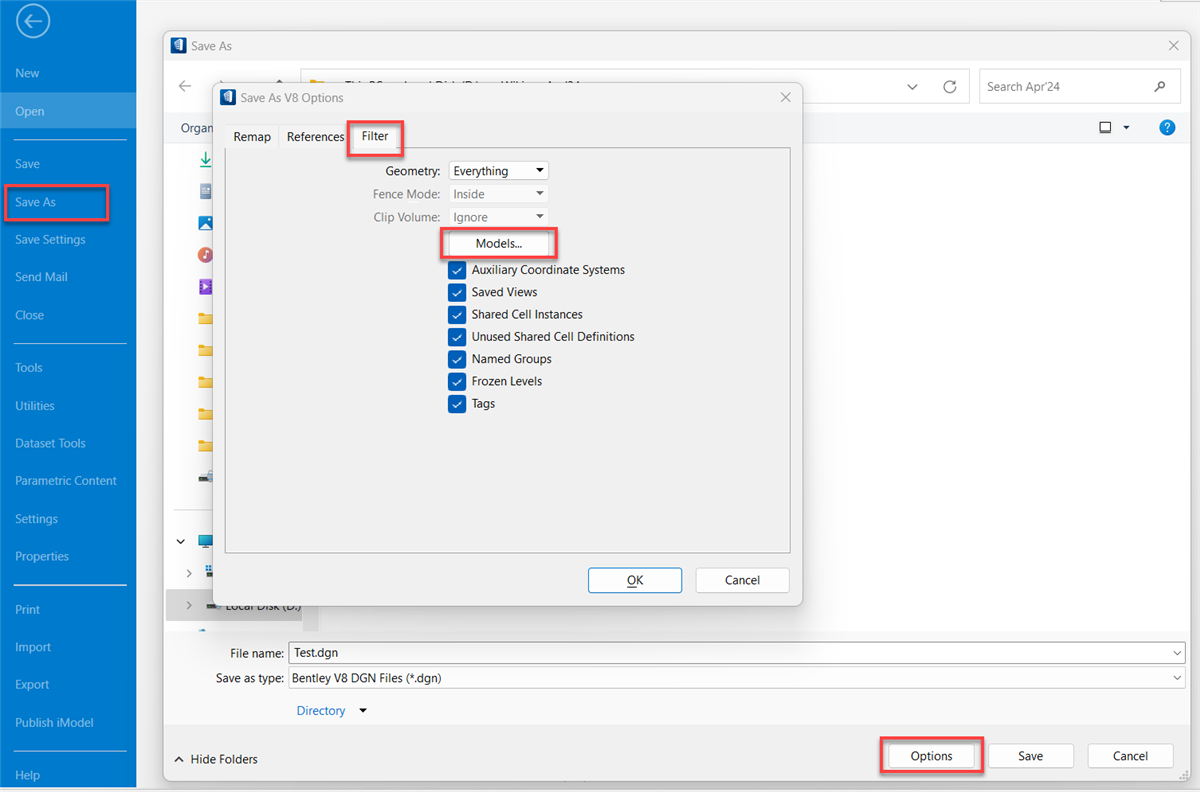The width and height of the screenshot is (1200, 792).
Task: Disable Shared Cell Instances checkbox
Action: pos(457,315)
